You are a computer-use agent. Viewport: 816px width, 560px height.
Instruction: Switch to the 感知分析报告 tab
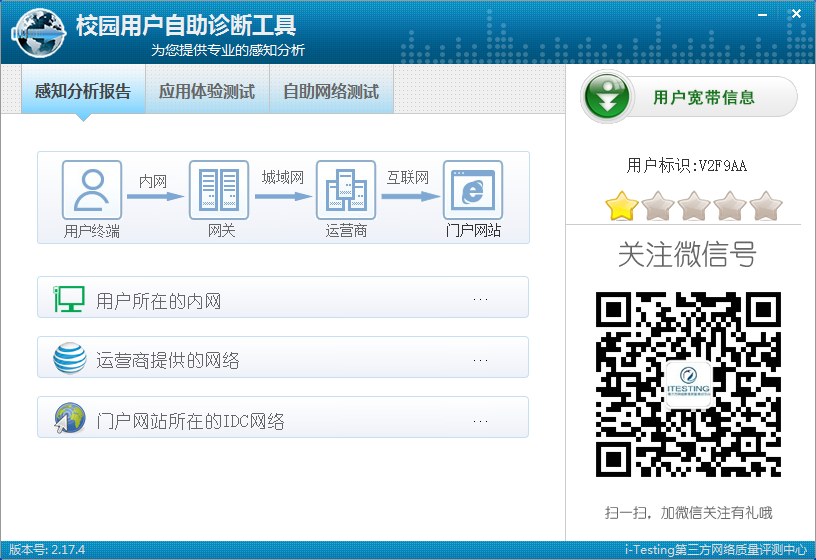coord(83,90)
